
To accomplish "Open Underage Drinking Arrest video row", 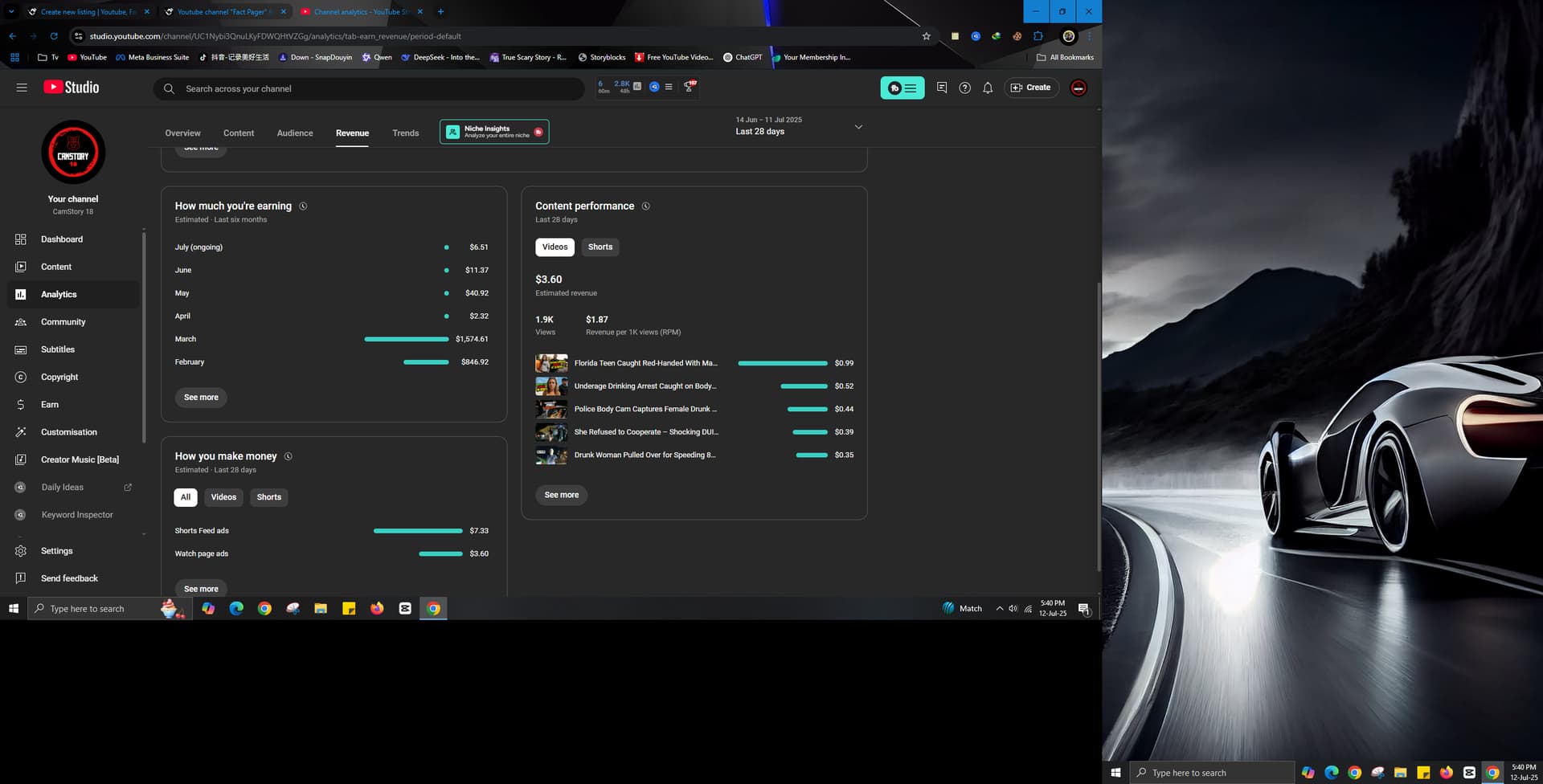I will click(694, 386).
